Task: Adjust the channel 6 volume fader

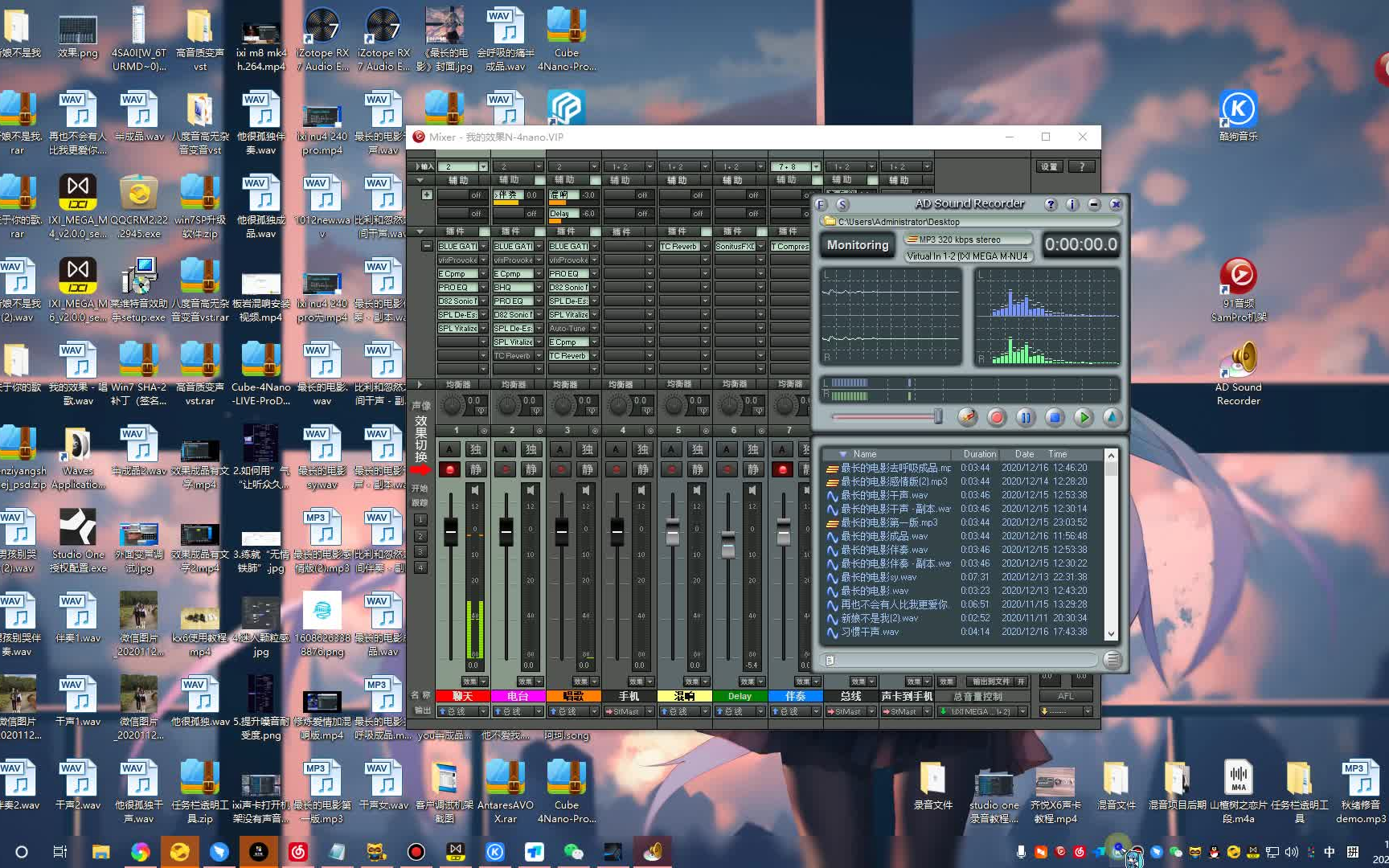Action: coord(727,544)
